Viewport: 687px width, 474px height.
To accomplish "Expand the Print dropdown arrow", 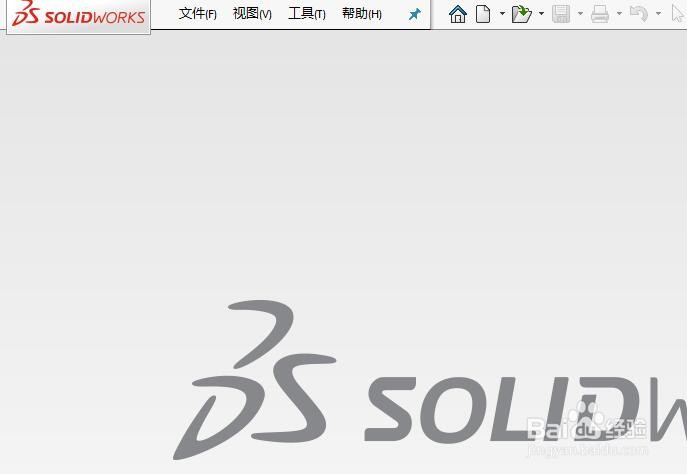I will tap(619, 14).
